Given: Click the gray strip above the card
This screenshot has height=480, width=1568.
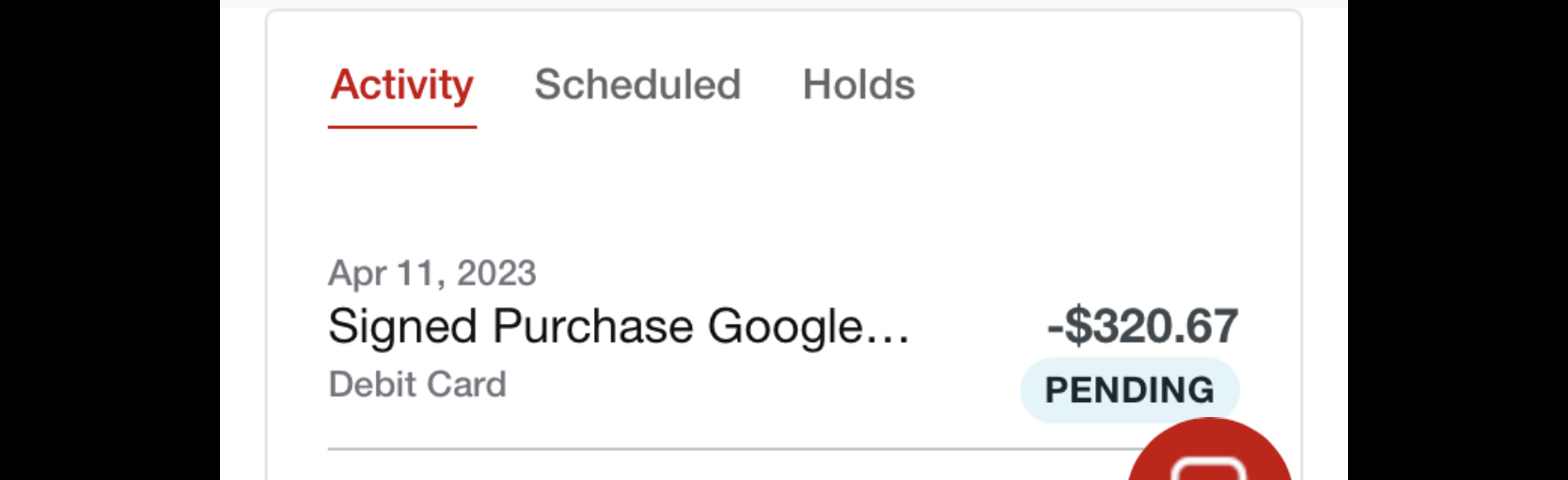Looking at the screenshot, I should pos(784,4).
